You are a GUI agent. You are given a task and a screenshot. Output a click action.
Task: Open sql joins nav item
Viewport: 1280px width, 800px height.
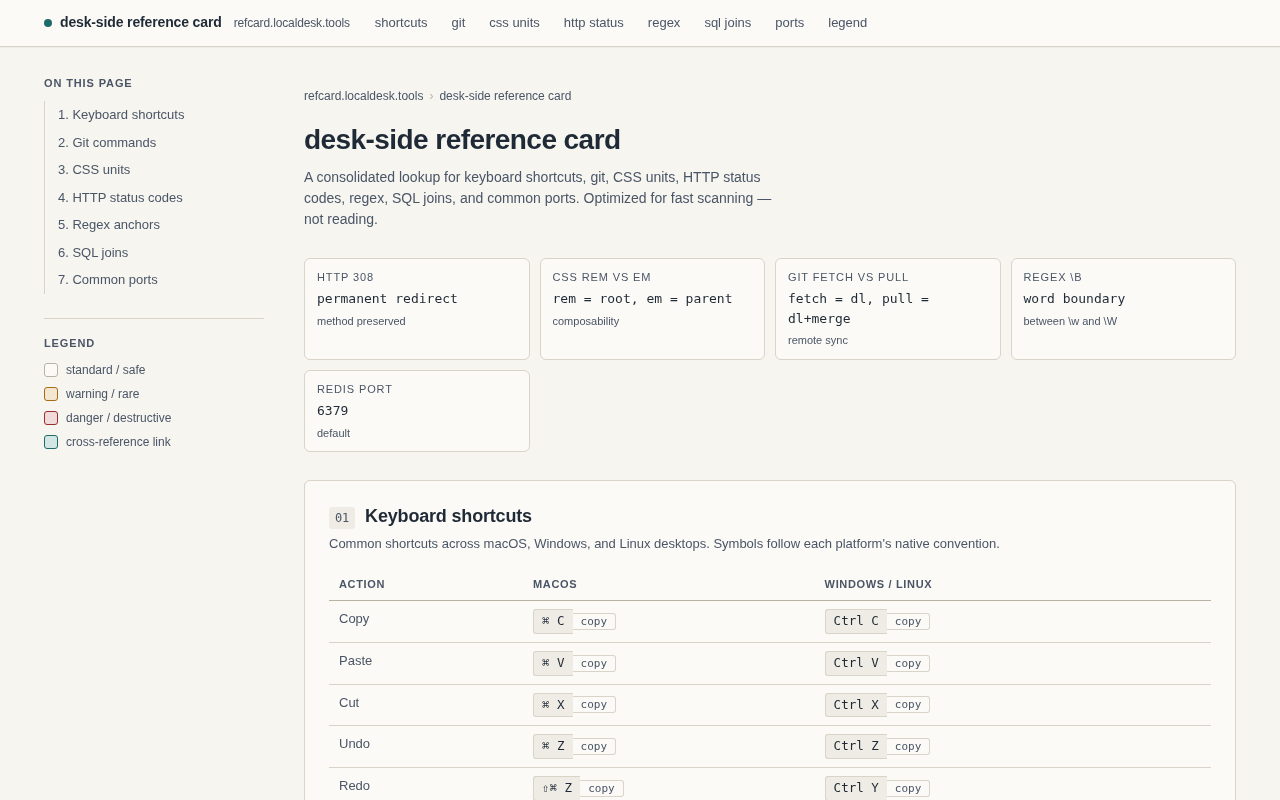[x=727, y=22]
